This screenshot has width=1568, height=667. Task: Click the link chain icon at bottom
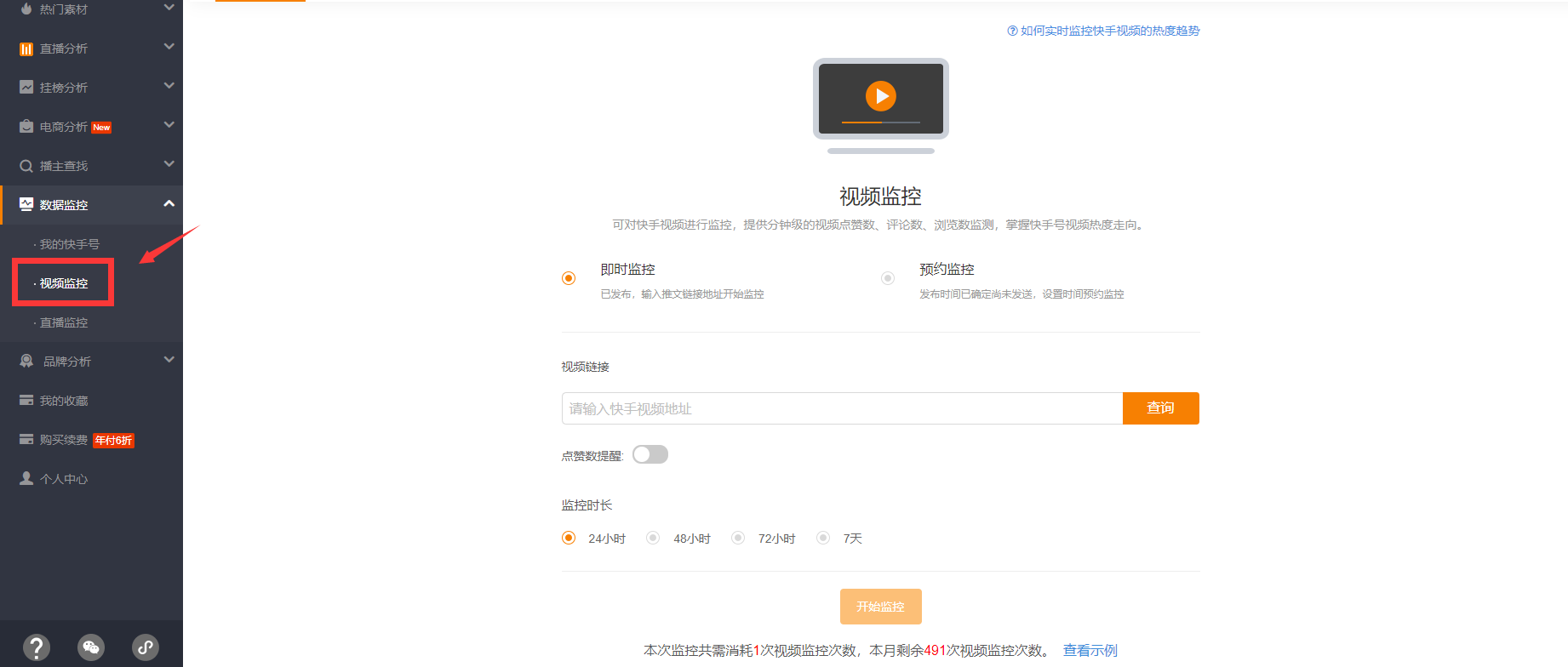pyautogui.click(x=146, y=647)
